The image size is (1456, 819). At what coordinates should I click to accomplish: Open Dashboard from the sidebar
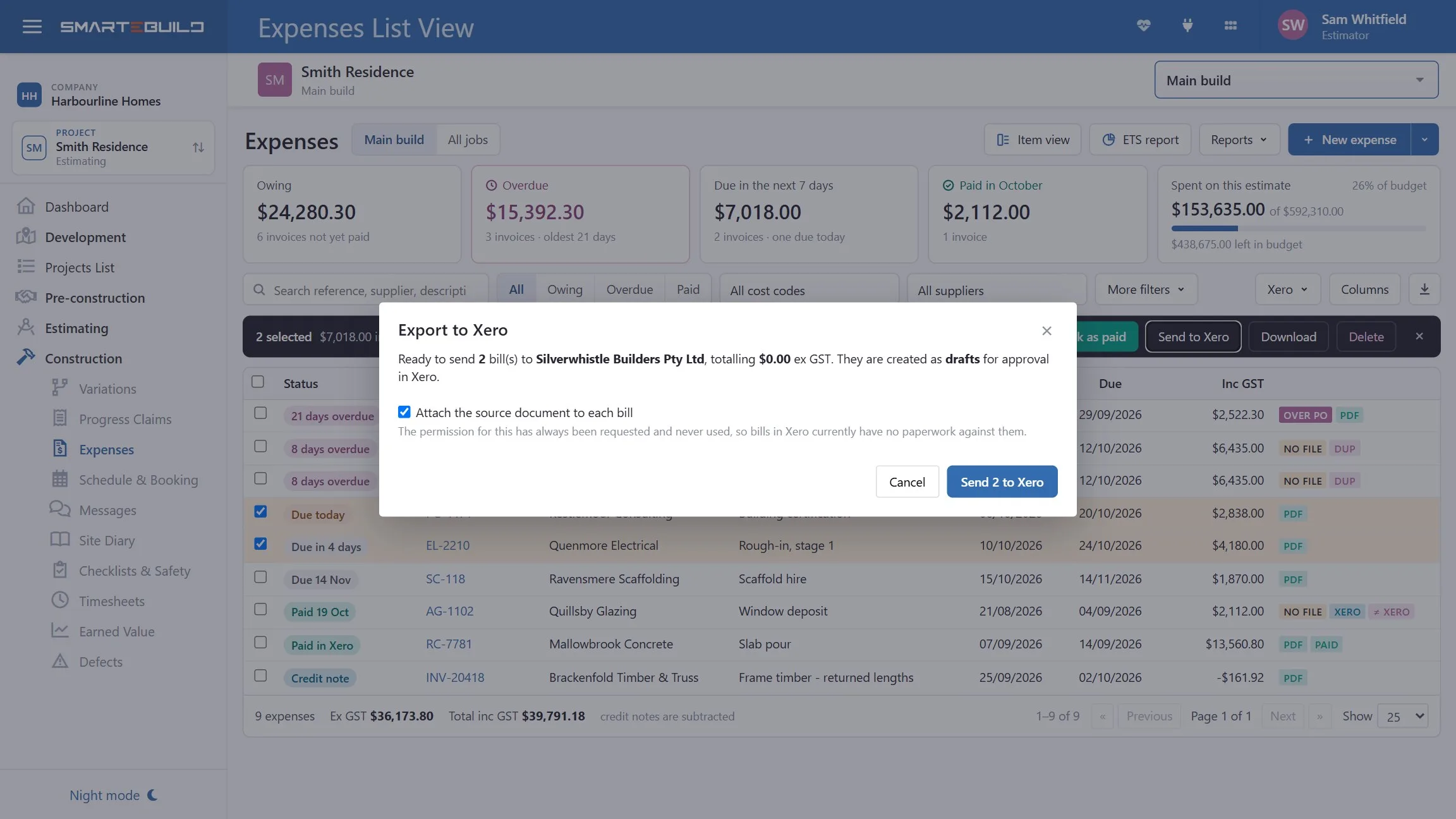pyautogui.click(x=76, y=207)
